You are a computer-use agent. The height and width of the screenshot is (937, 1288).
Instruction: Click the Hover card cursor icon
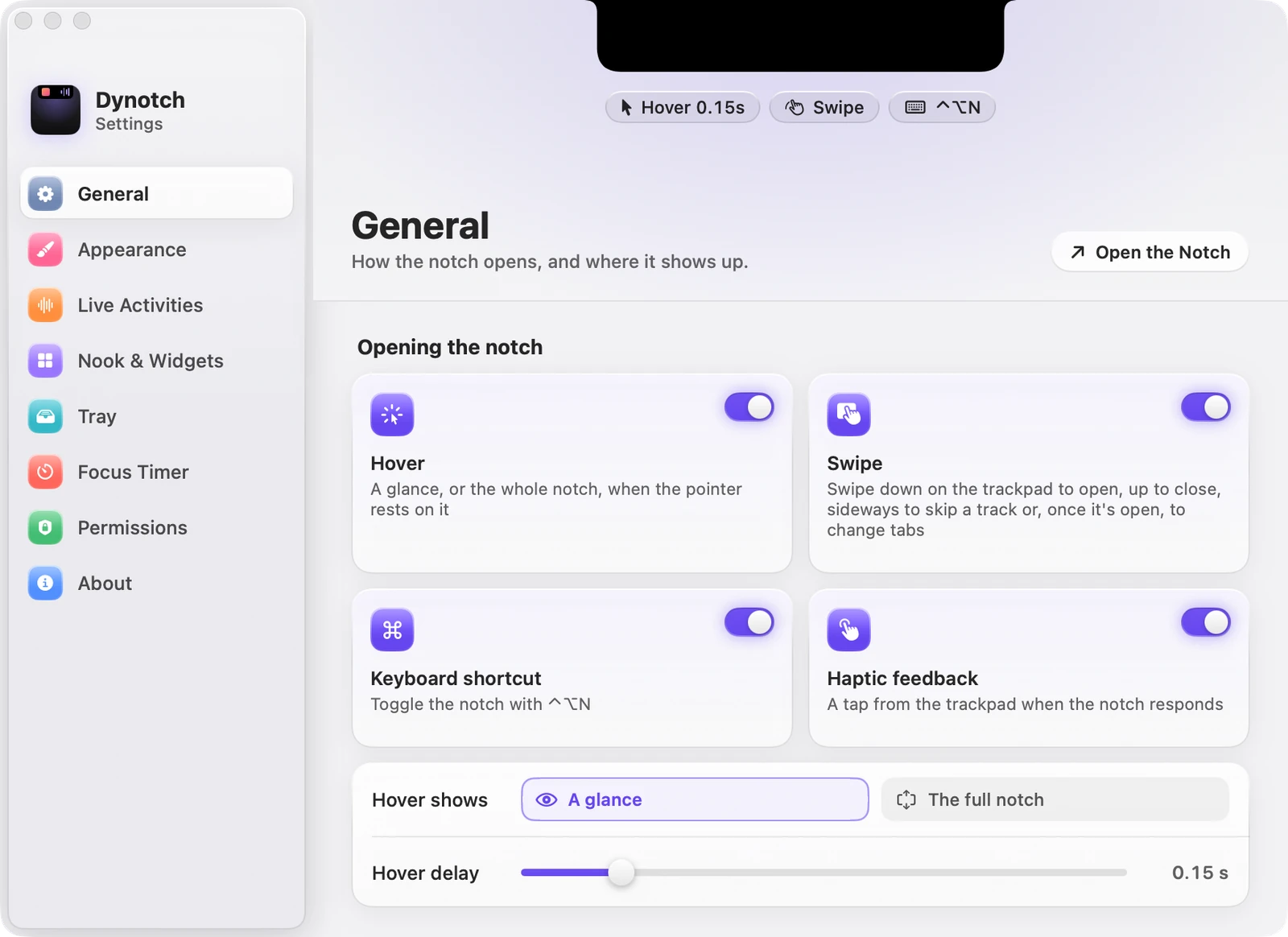point(392,415)
